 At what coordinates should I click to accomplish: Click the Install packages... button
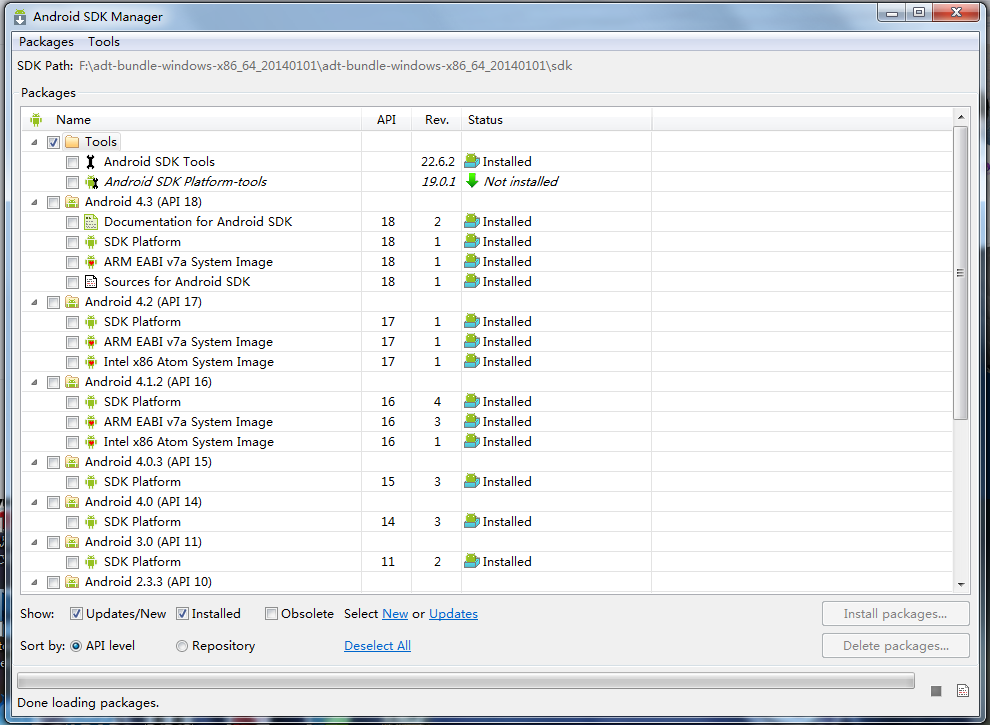895,614
